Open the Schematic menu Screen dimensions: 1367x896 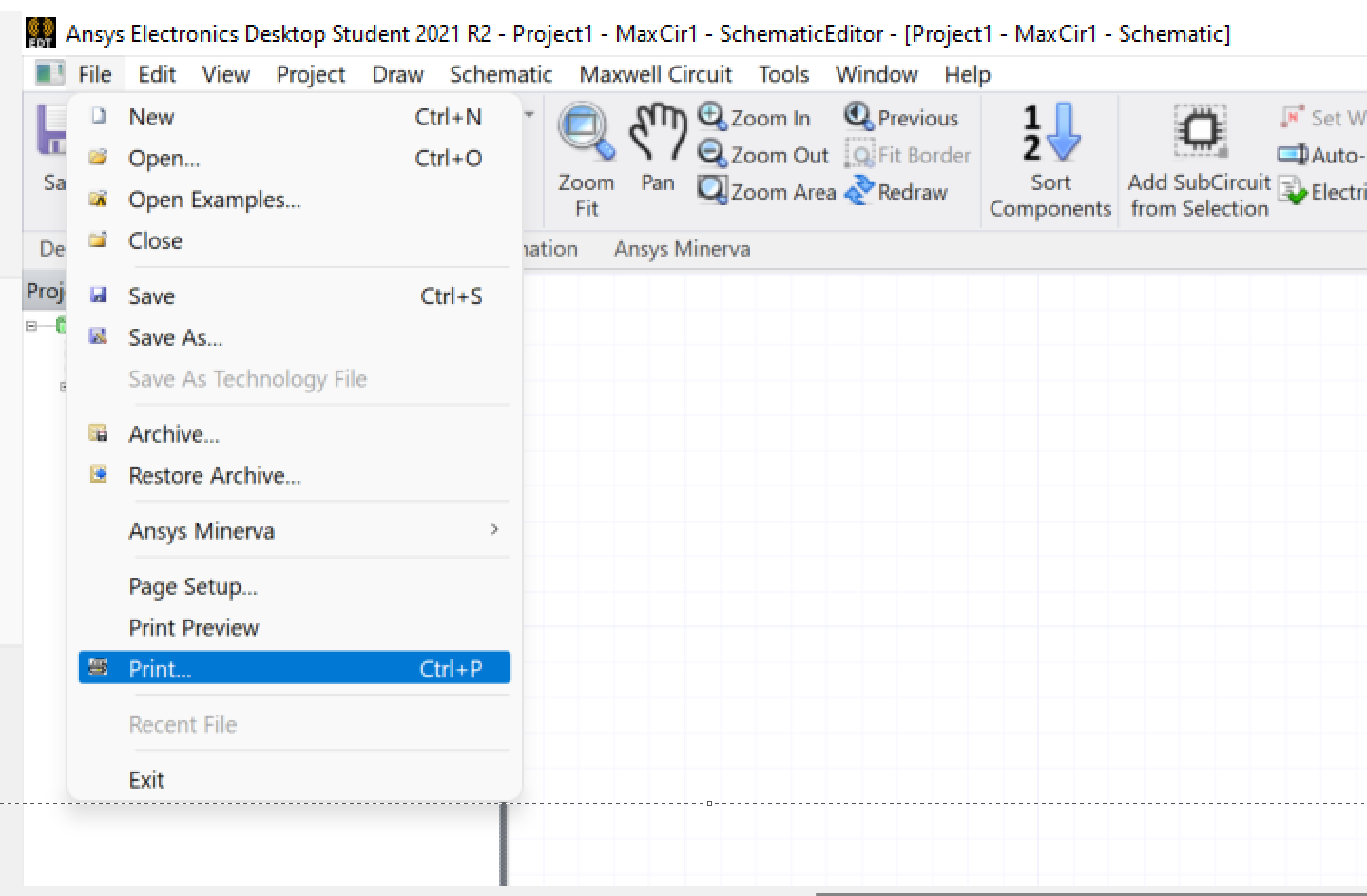point(501,74)
